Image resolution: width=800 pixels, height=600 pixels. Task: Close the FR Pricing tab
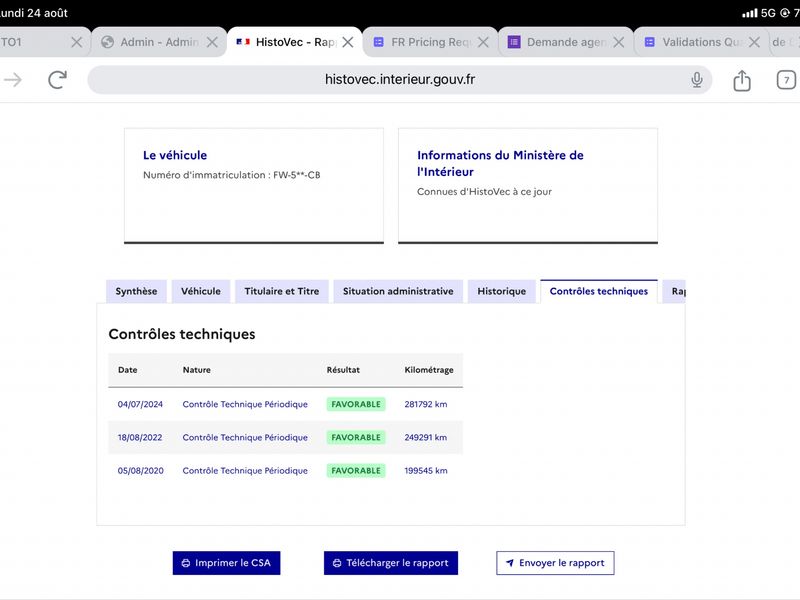pyautogui.click(x=483, y=42)
